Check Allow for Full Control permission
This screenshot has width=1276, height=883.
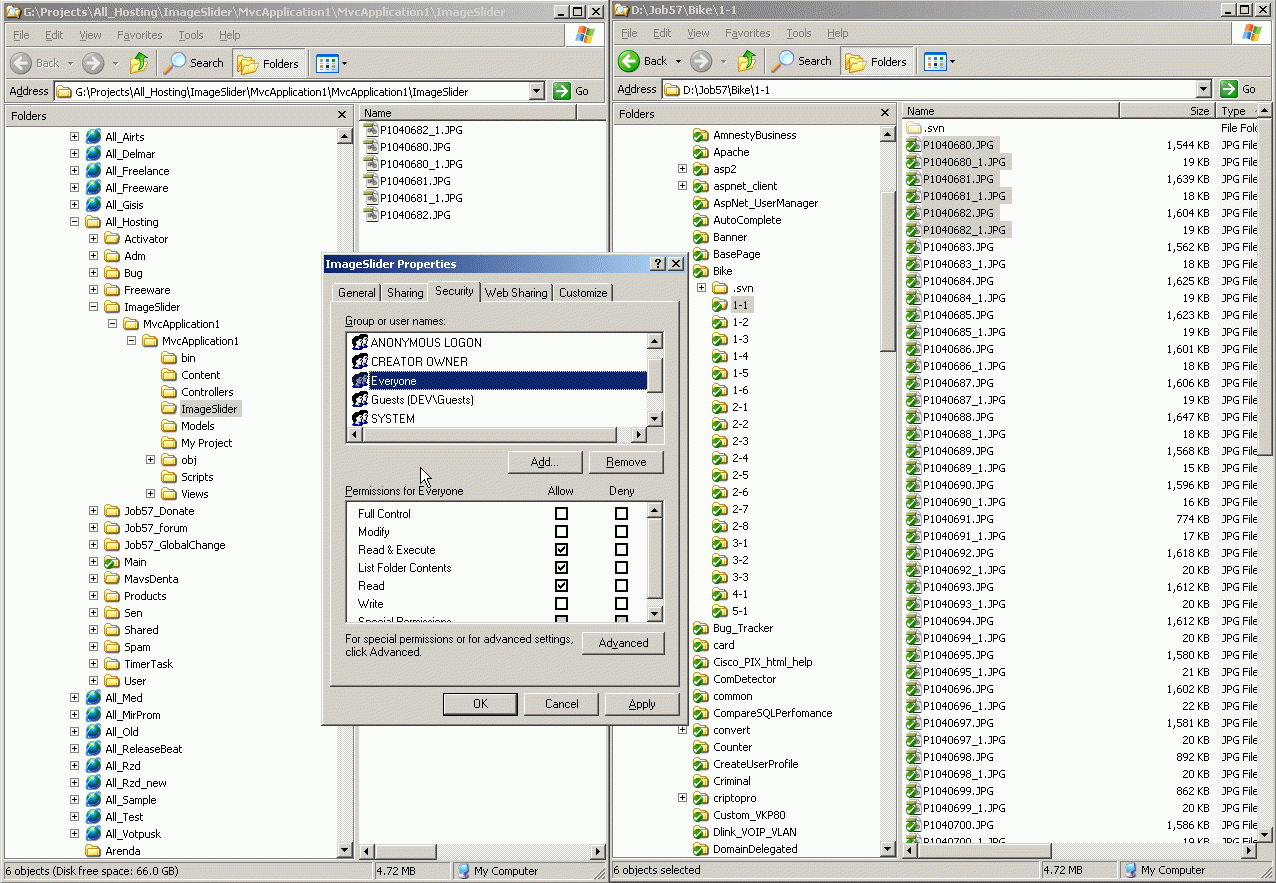click(561, 514)
